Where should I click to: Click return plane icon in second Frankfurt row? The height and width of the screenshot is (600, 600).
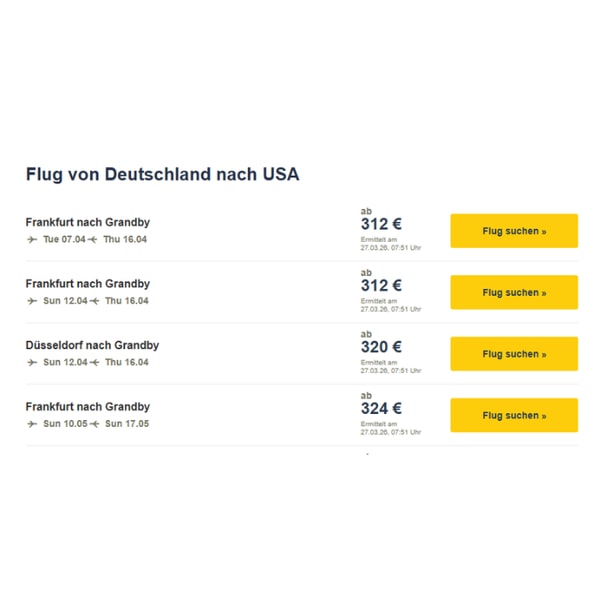[94, 301]
